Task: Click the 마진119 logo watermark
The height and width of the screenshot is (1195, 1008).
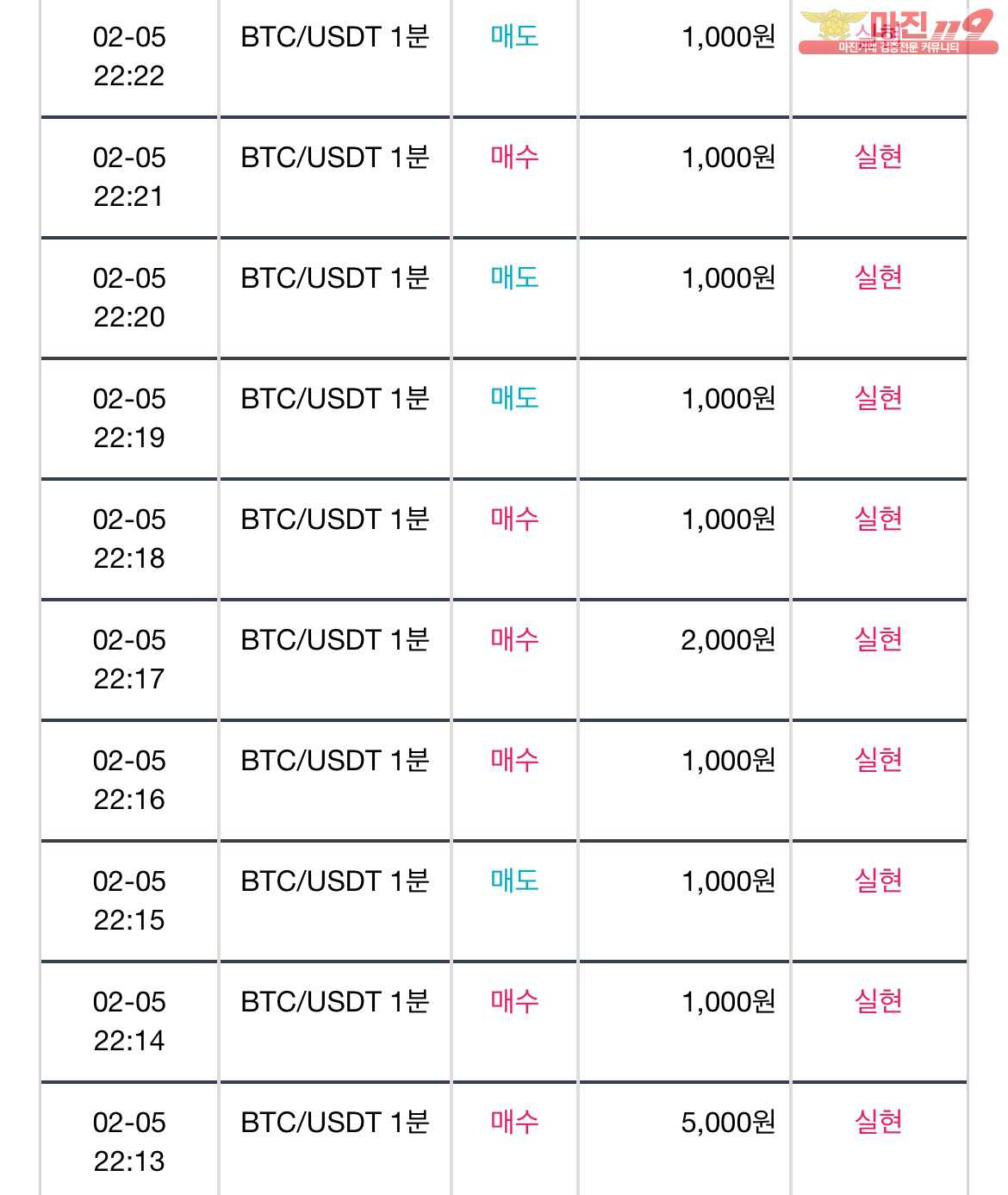Action: 898,32
